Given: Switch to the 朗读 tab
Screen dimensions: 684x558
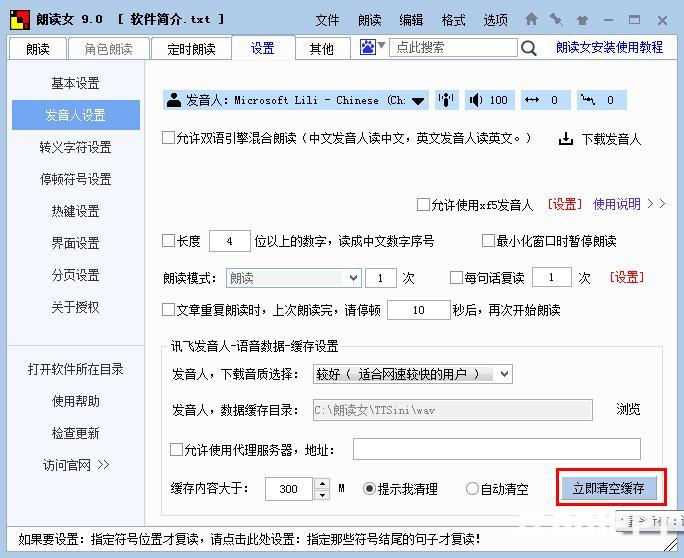Looking at the screenshot, I should tap(38, 48).
